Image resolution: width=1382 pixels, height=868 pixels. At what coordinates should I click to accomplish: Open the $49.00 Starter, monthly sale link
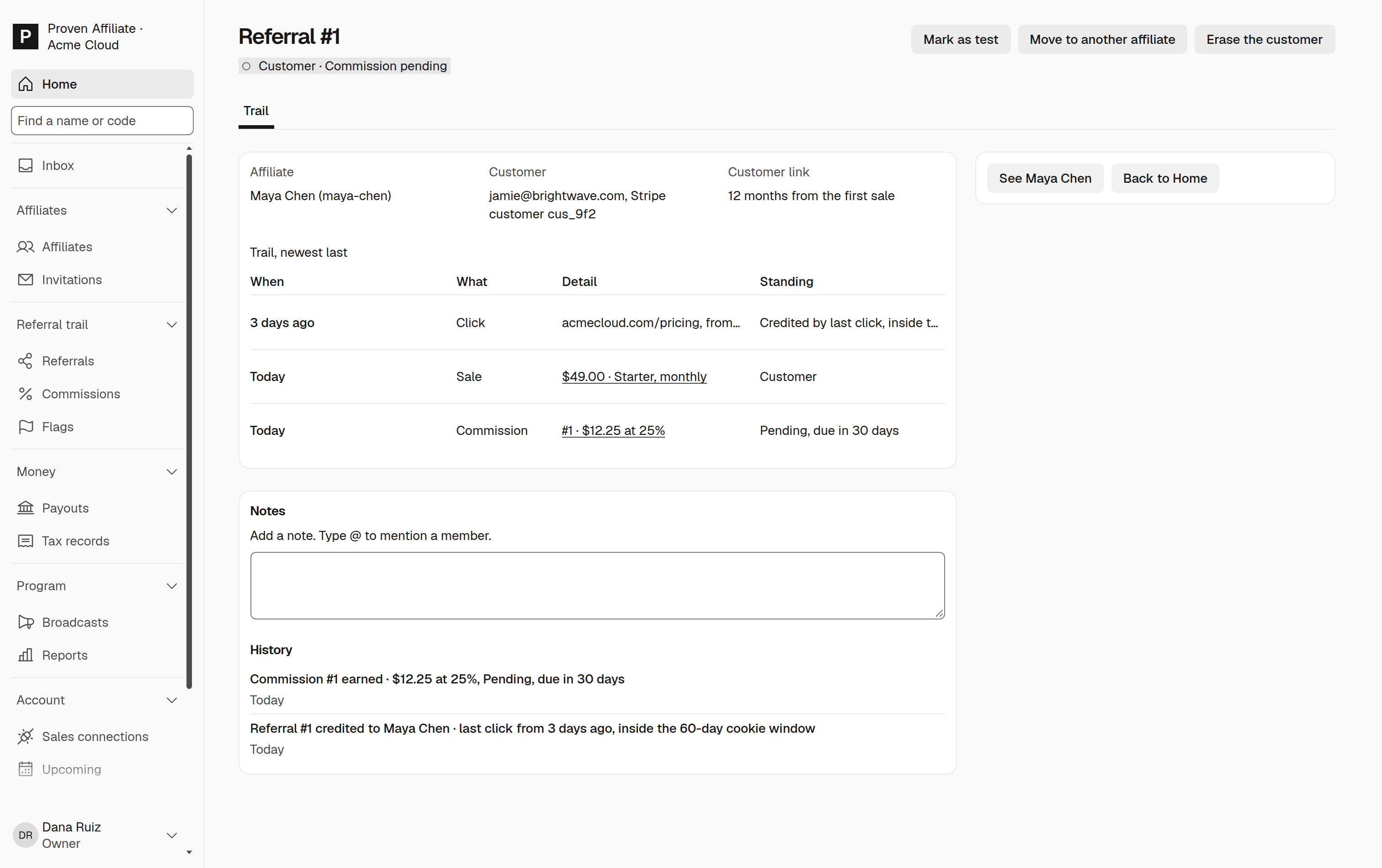click(634, 377)
